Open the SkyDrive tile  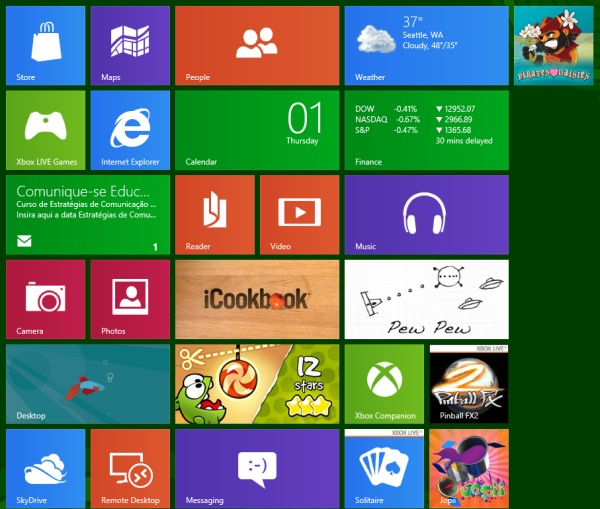pos(46,469)
